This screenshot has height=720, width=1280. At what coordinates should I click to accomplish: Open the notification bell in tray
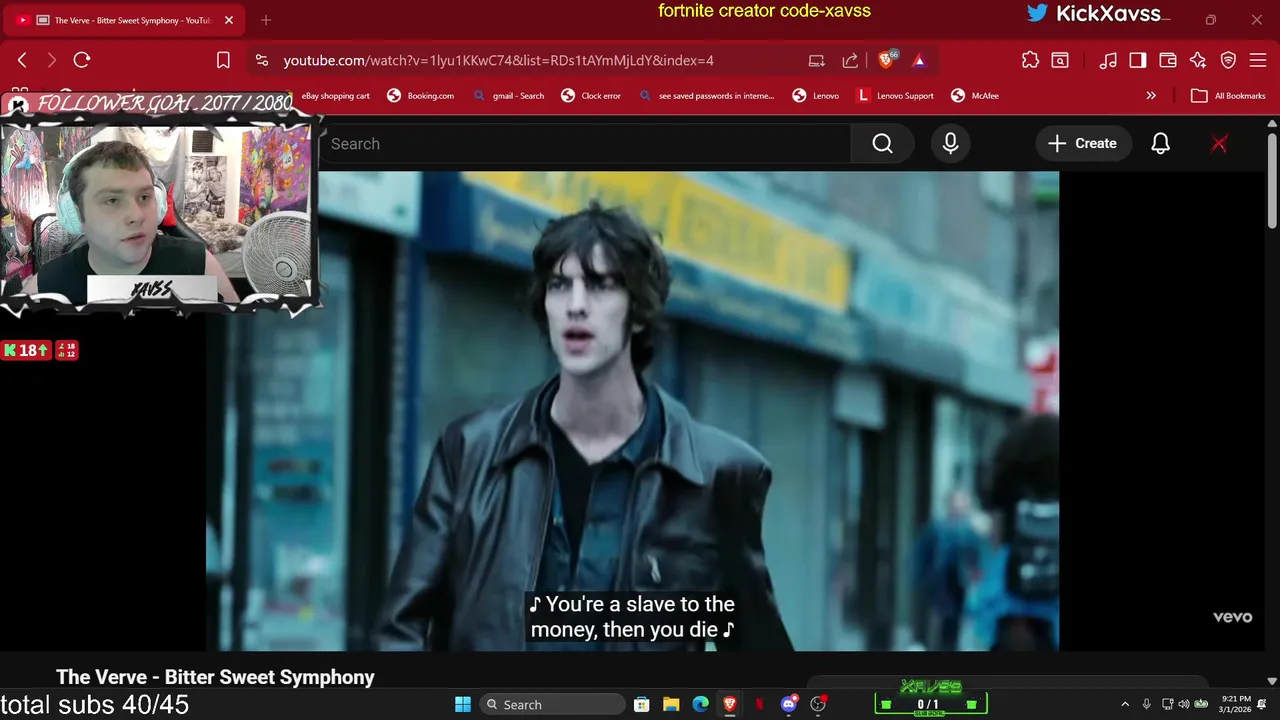pyautogui.click(x=1262, y=704)
